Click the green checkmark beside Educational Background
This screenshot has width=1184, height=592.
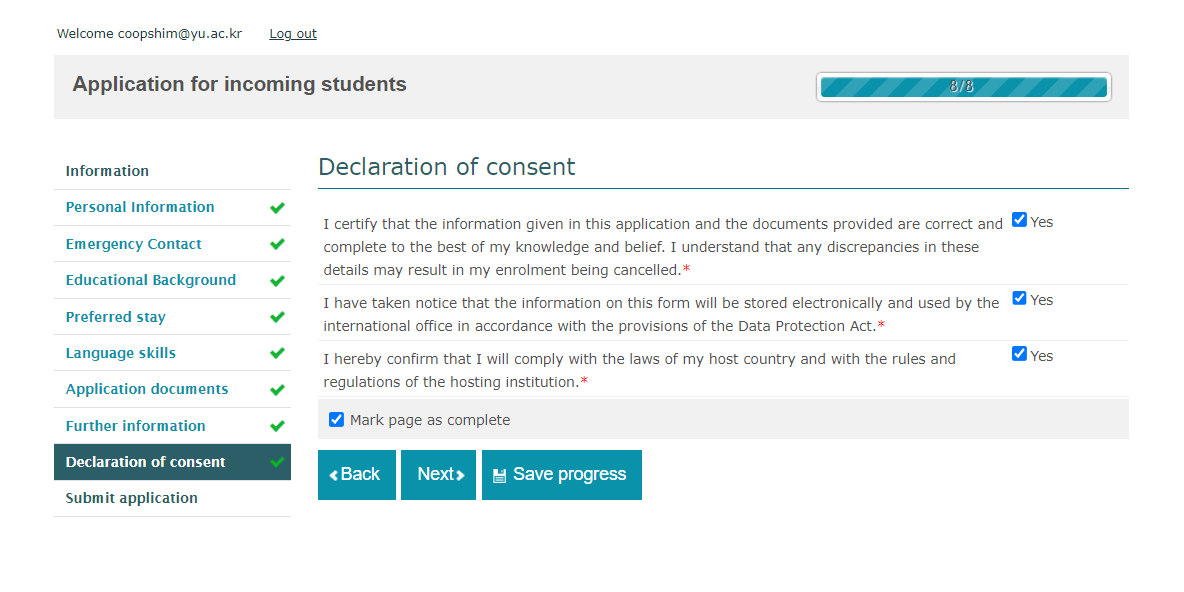277,281
